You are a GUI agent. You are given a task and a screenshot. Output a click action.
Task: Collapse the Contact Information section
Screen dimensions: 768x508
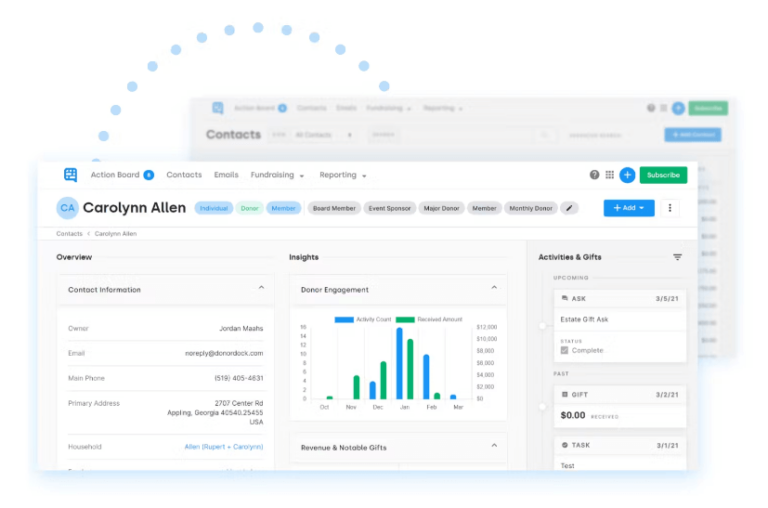click(x=262, y=289)
